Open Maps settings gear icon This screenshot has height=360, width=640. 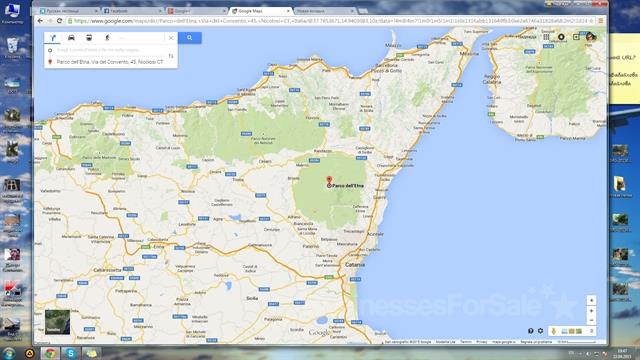pyautogui.click(x=540, y=331)
